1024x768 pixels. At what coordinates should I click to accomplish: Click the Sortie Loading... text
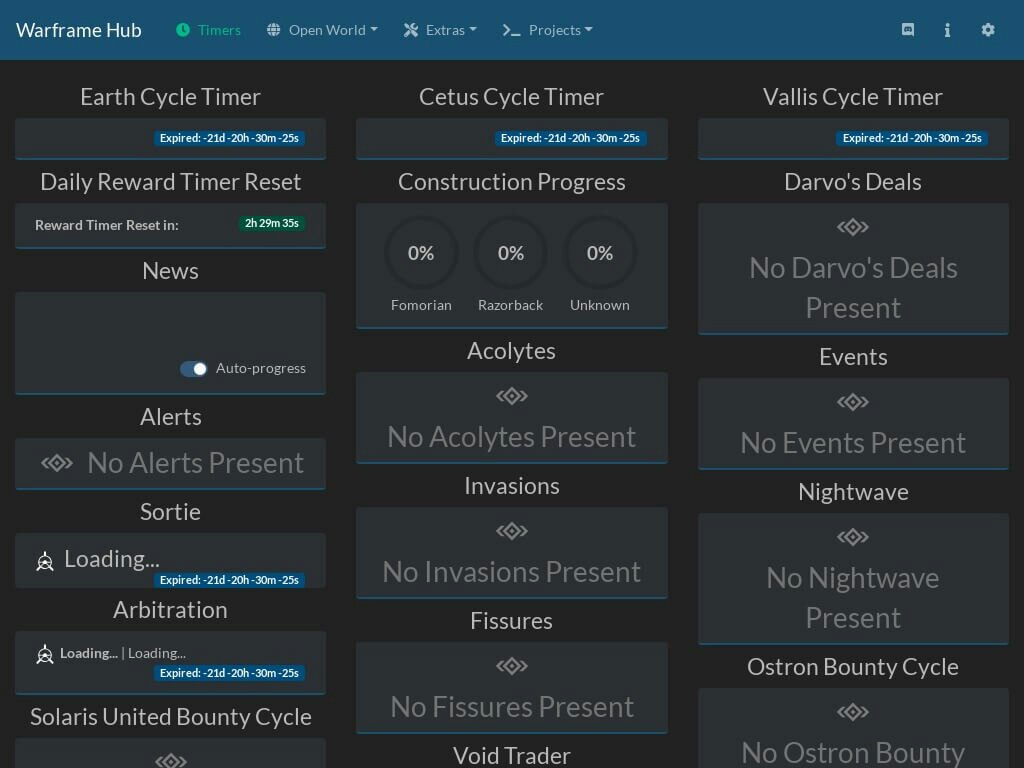pyautogui.click(x=112, y=559)
